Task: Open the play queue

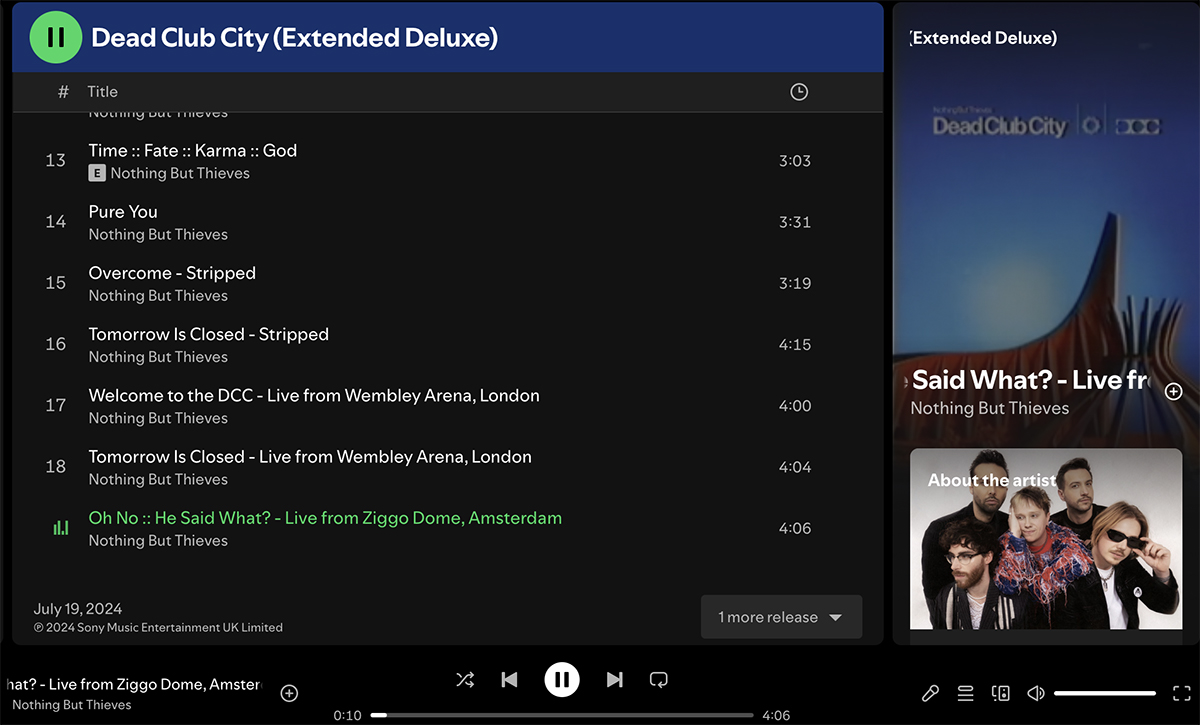Action: point(965,693)
